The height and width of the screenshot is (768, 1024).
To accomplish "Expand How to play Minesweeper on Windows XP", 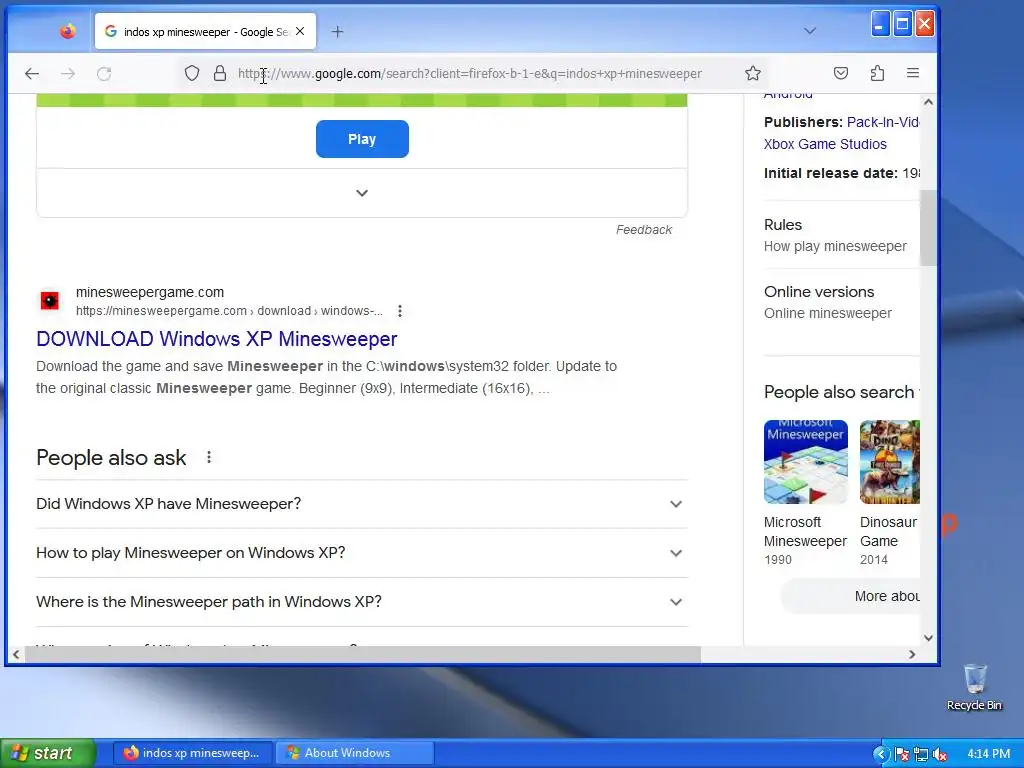I will [x=362, y=553].
